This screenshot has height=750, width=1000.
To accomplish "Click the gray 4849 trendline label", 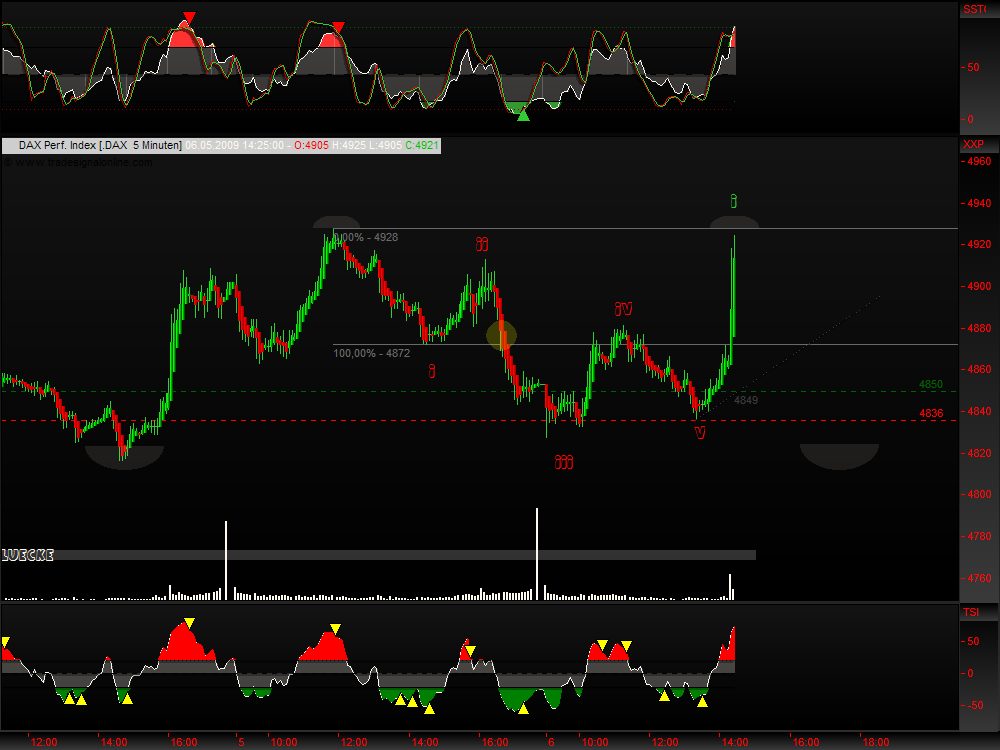I will coord(746,400).
